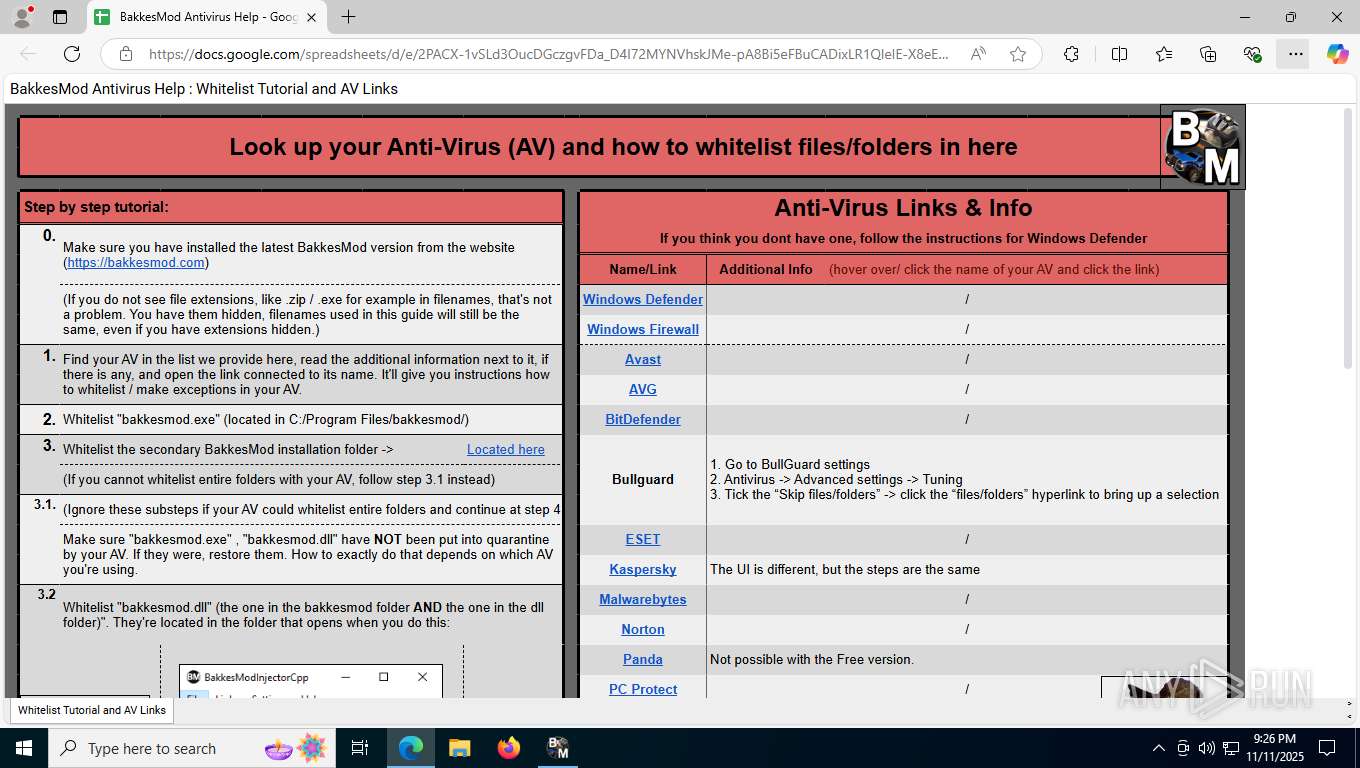
Task: Open the Favorites list icon
Action: click(1164, 54)
